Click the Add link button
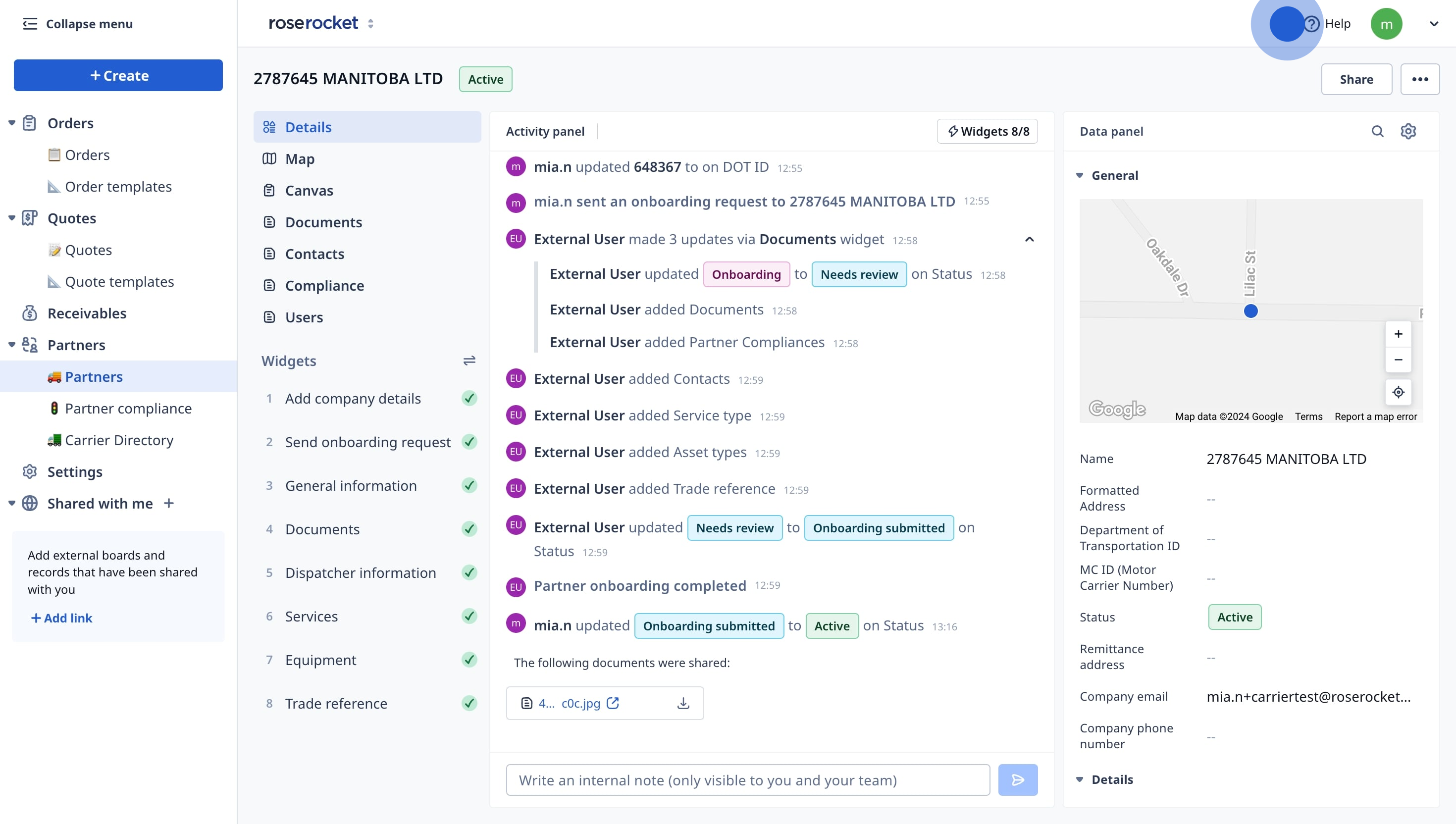Viewport: 1456px width, 824px height. click(61, 618)
